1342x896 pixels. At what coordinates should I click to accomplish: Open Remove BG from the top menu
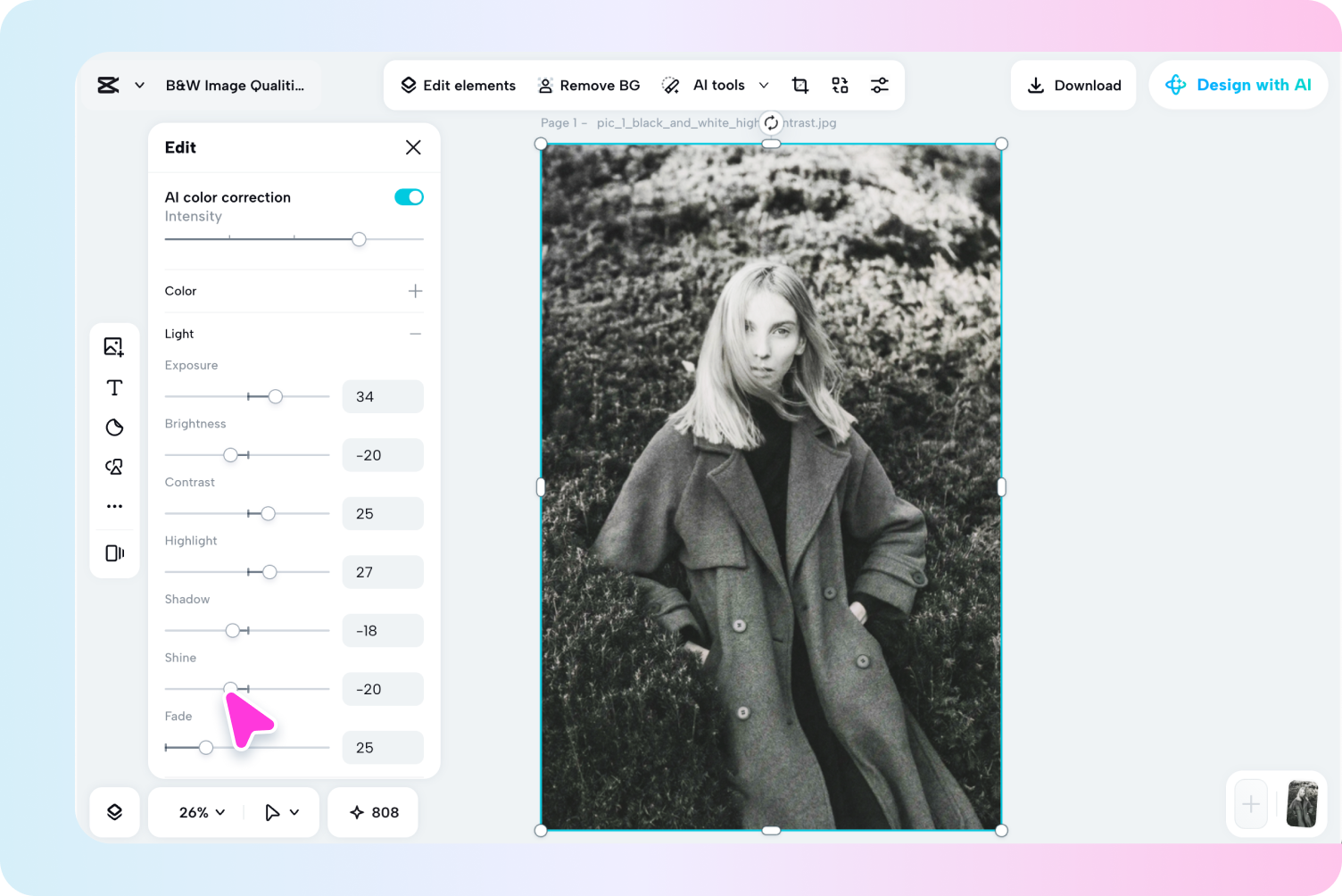point(589,85)
